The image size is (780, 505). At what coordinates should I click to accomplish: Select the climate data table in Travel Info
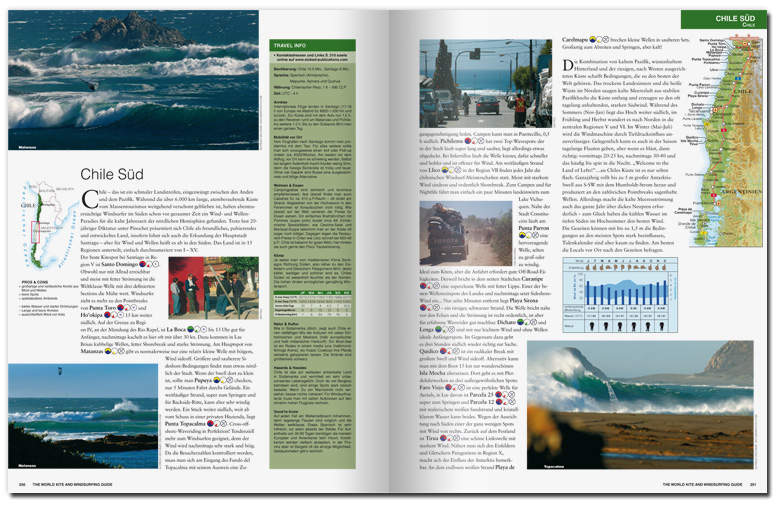[x=312, y=303]
